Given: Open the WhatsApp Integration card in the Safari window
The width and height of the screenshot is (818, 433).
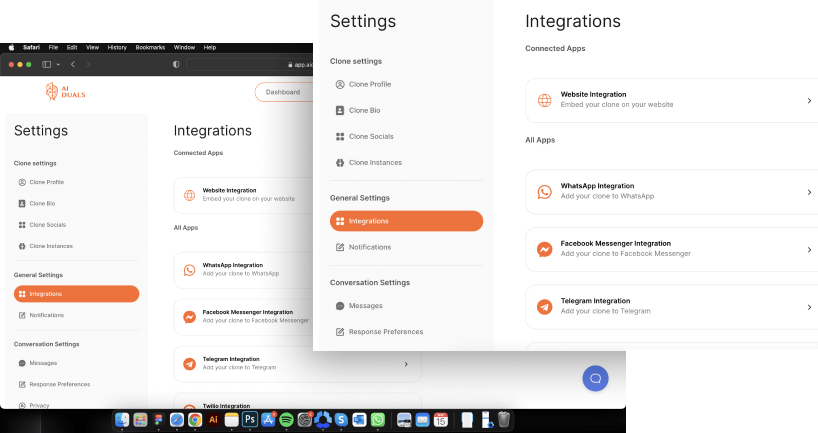Looking at the screenshot, I should pyautogui.click(x=243, y=270).
